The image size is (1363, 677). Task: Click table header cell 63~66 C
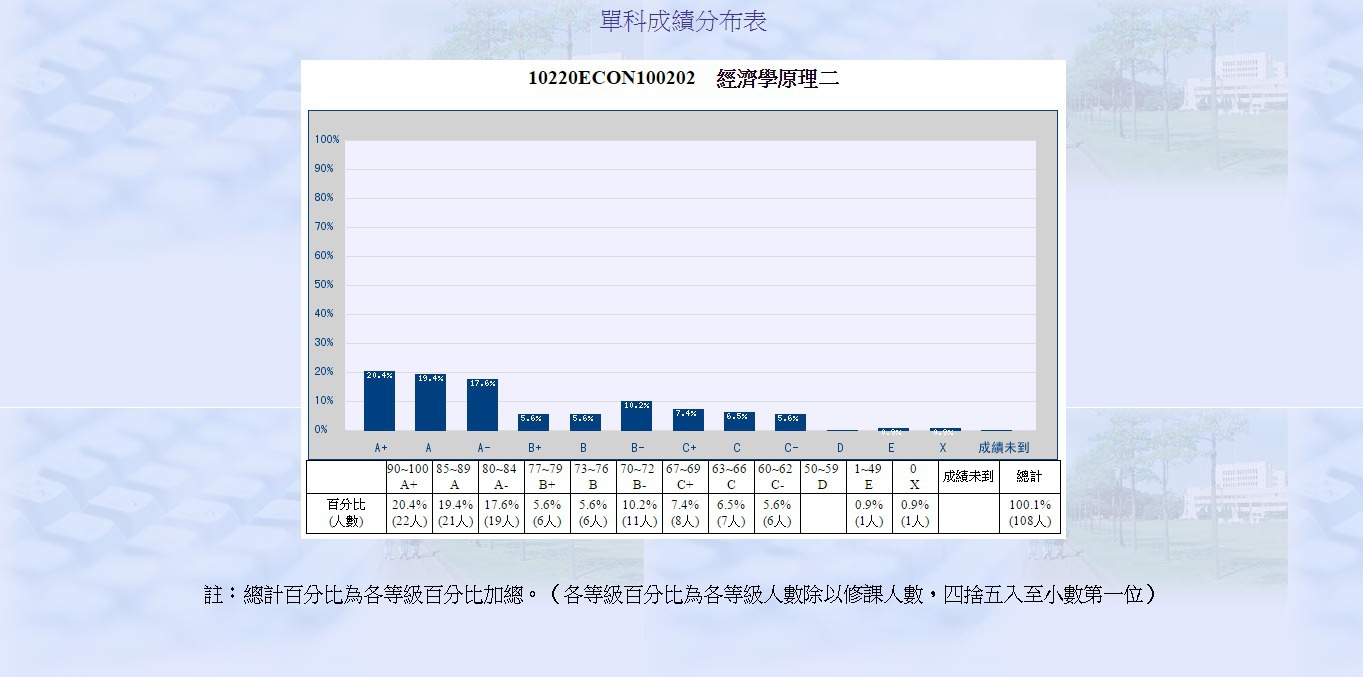click(731, 477)
